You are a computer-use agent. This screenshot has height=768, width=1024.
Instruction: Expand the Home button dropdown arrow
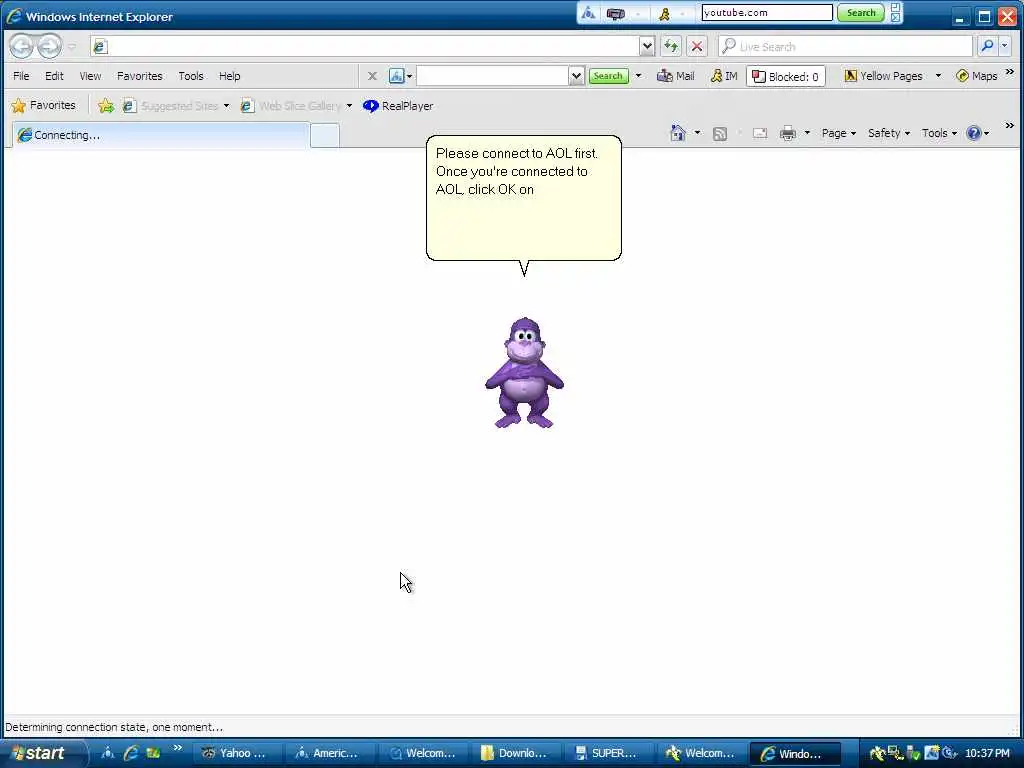(697, 133)
